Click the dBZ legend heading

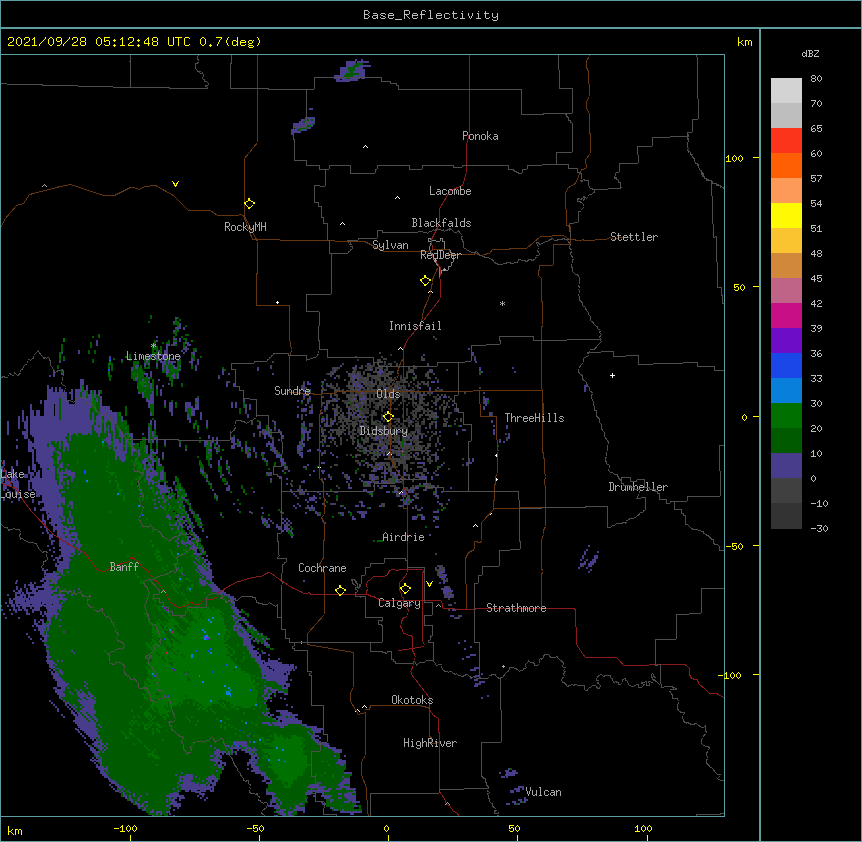pyautogui.click(x=810, y=53)
